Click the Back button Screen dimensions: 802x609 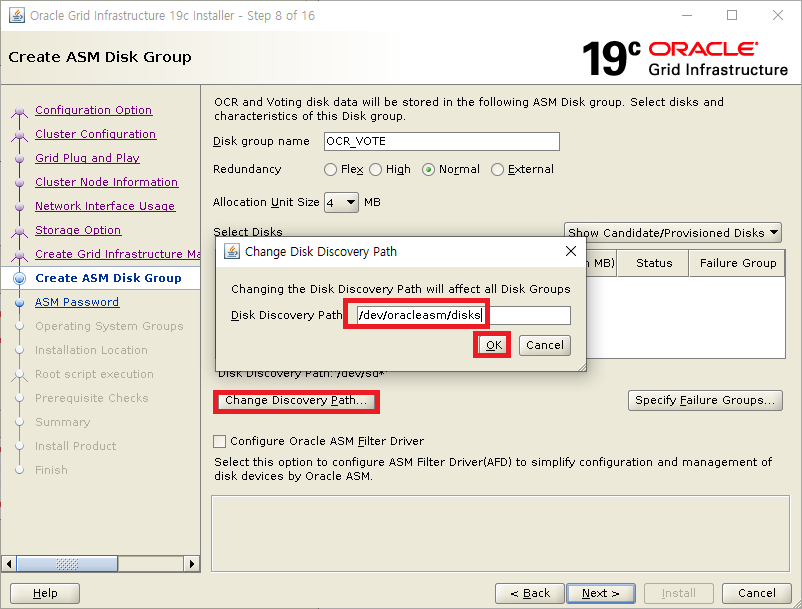tap(530, 594)
